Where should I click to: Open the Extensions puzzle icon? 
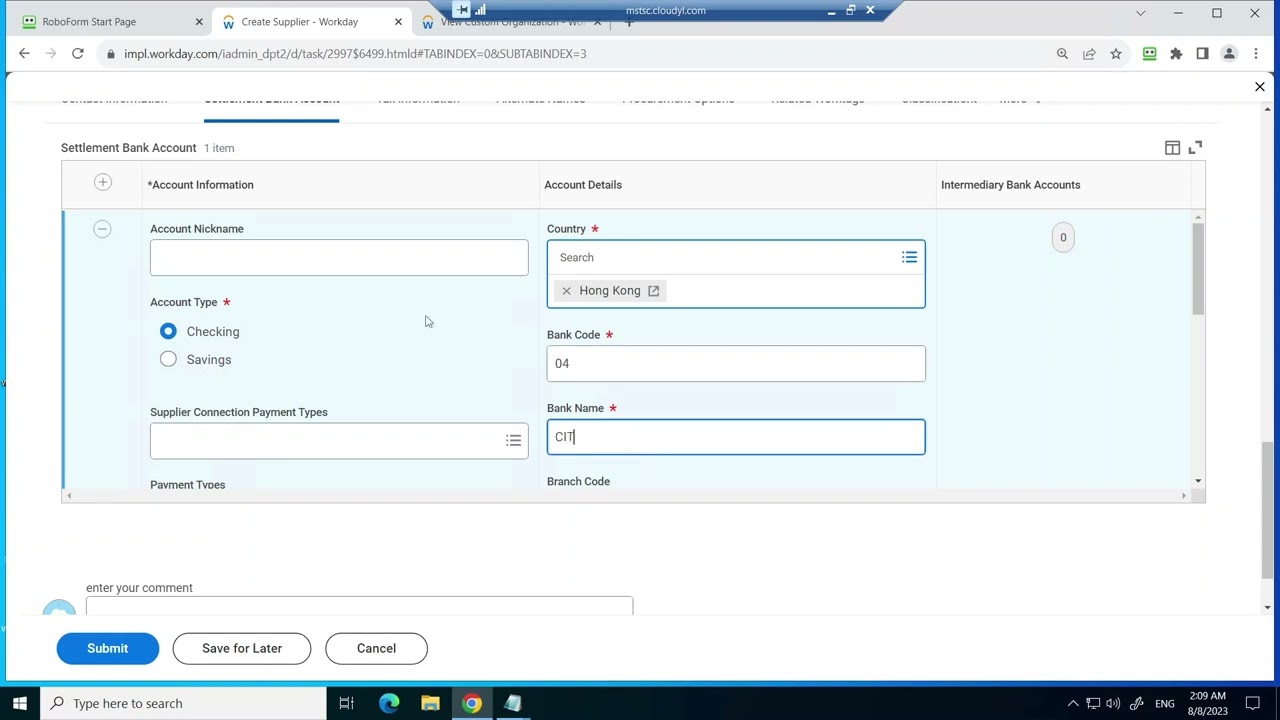click(1176, 54)
